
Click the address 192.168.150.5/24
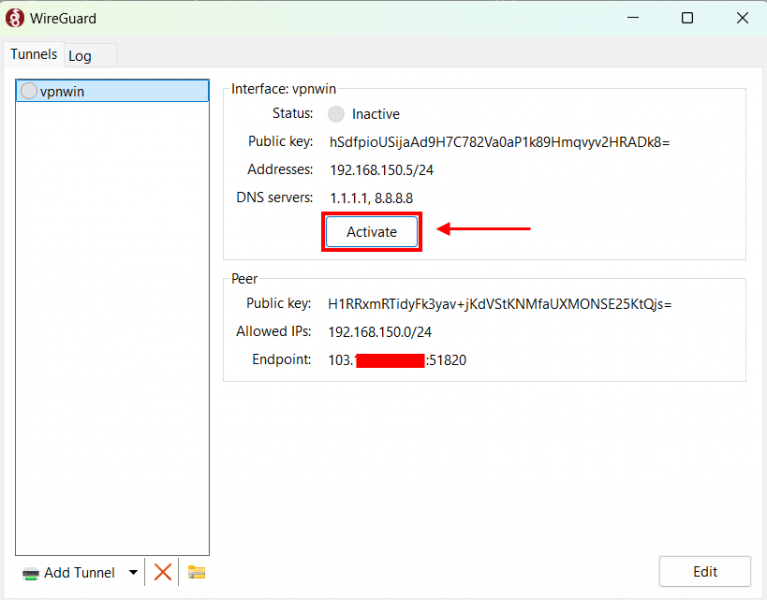pos(382,170)
